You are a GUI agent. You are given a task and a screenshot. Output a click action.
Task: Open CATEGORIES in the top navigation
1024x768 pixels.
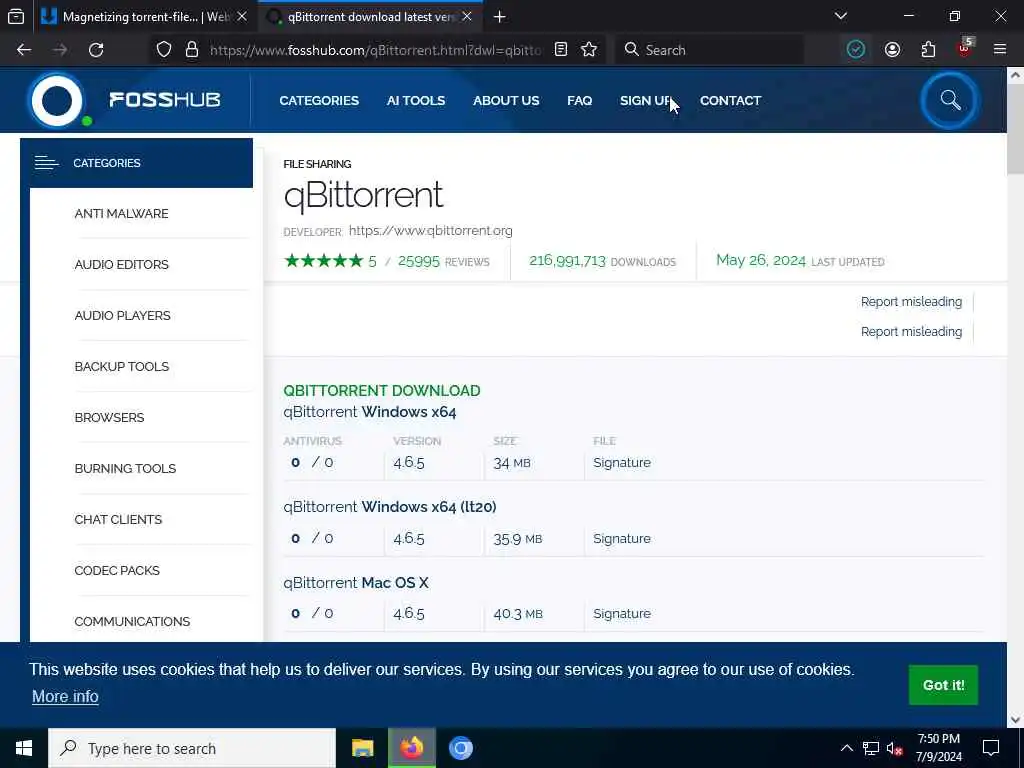click(319, 101)
